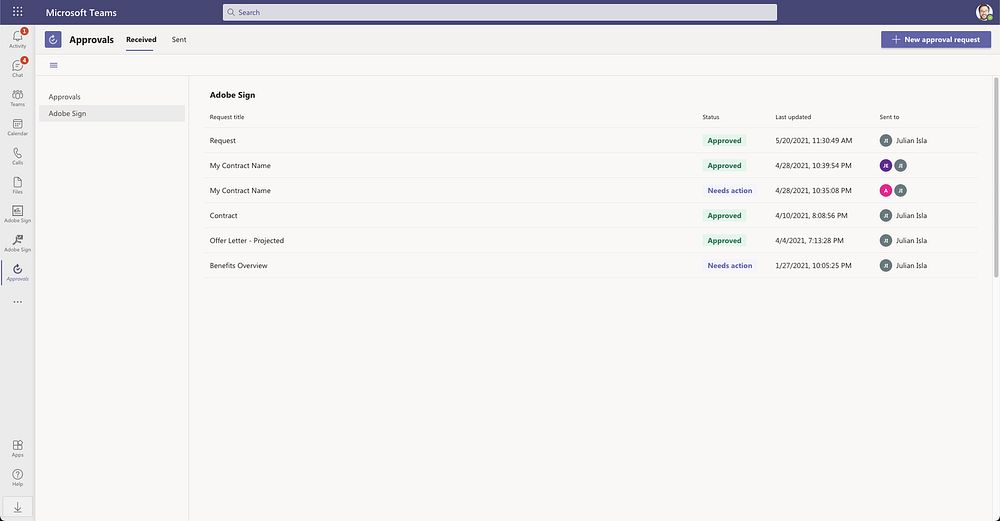The width and height of the screenshot is (1000, 521).
Task: Click date '5/20/2021, 11:30:49 AM'
Action: click(x=813, y=140)
